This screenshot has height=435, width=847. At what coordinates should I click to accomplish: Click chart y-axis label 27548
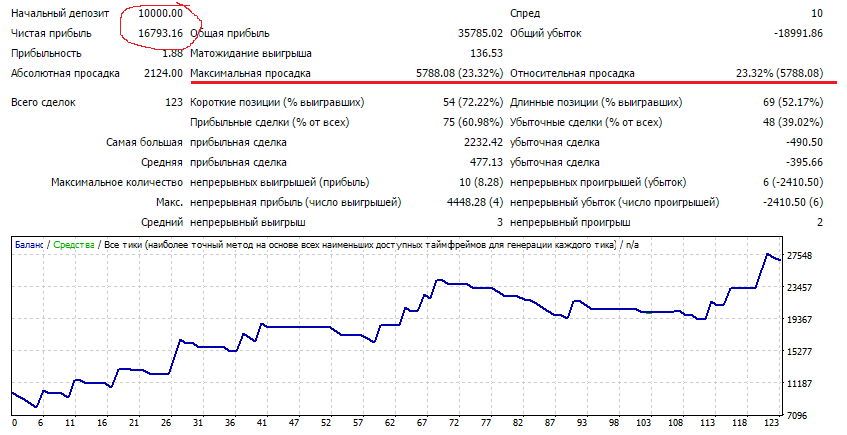(x=800, y=255)
